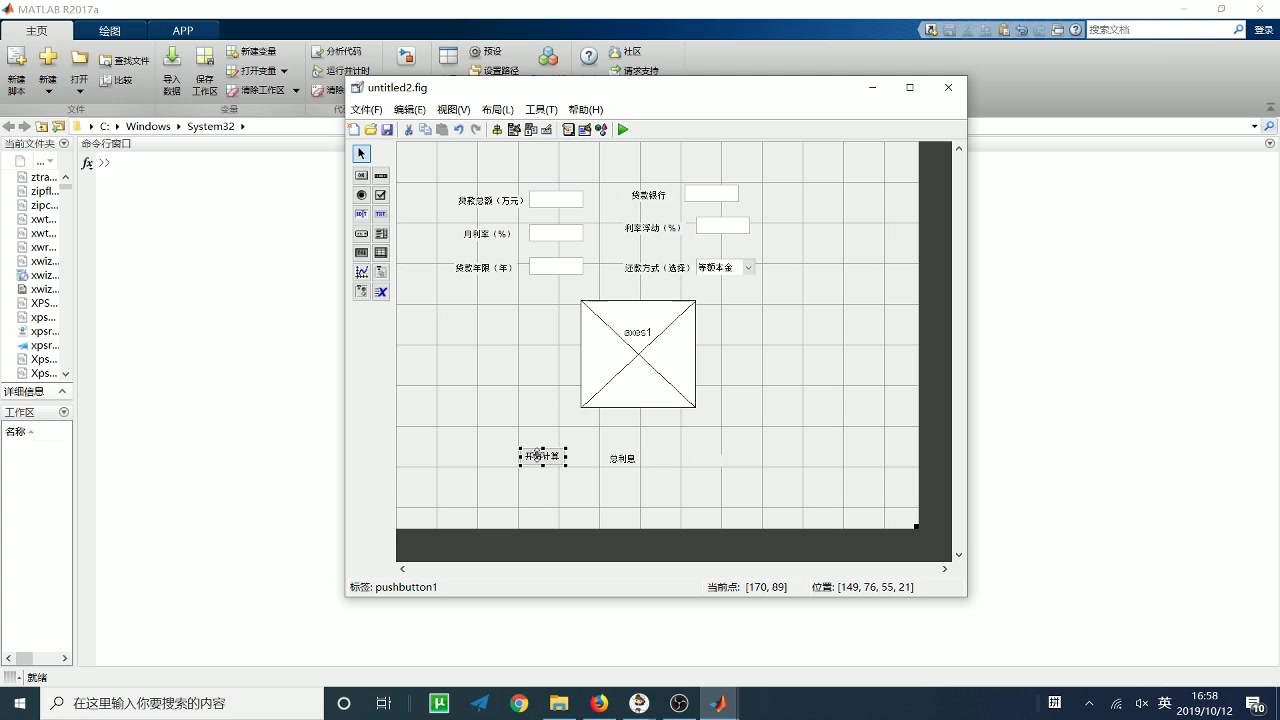Pick the Push Button component tool
Viewport: 1280px width, 720px height.
point(362,175)
